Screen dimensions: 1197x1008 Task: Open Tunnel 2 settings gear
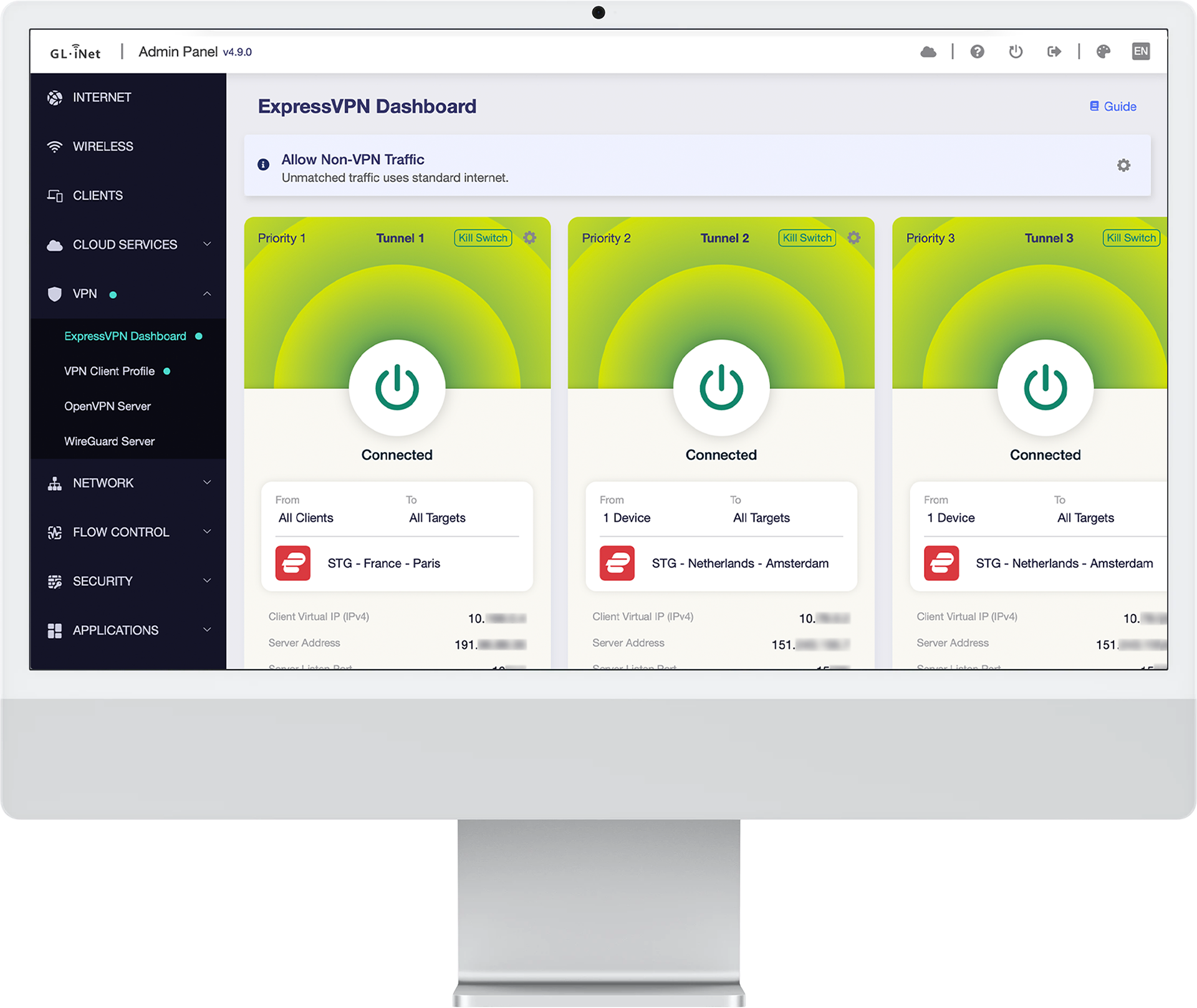854,238
